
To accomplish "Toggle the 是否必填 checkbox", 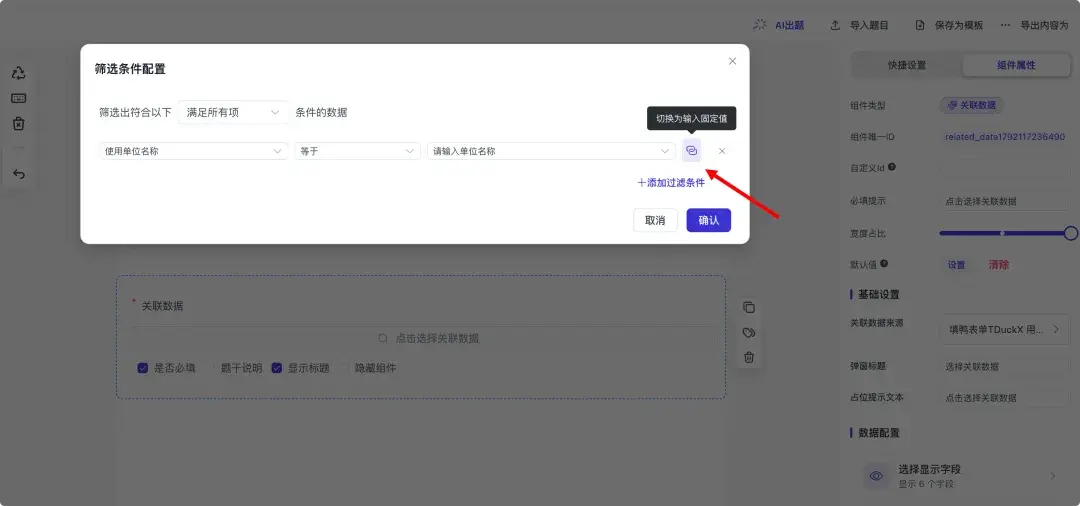I will (x=143, y=368).
